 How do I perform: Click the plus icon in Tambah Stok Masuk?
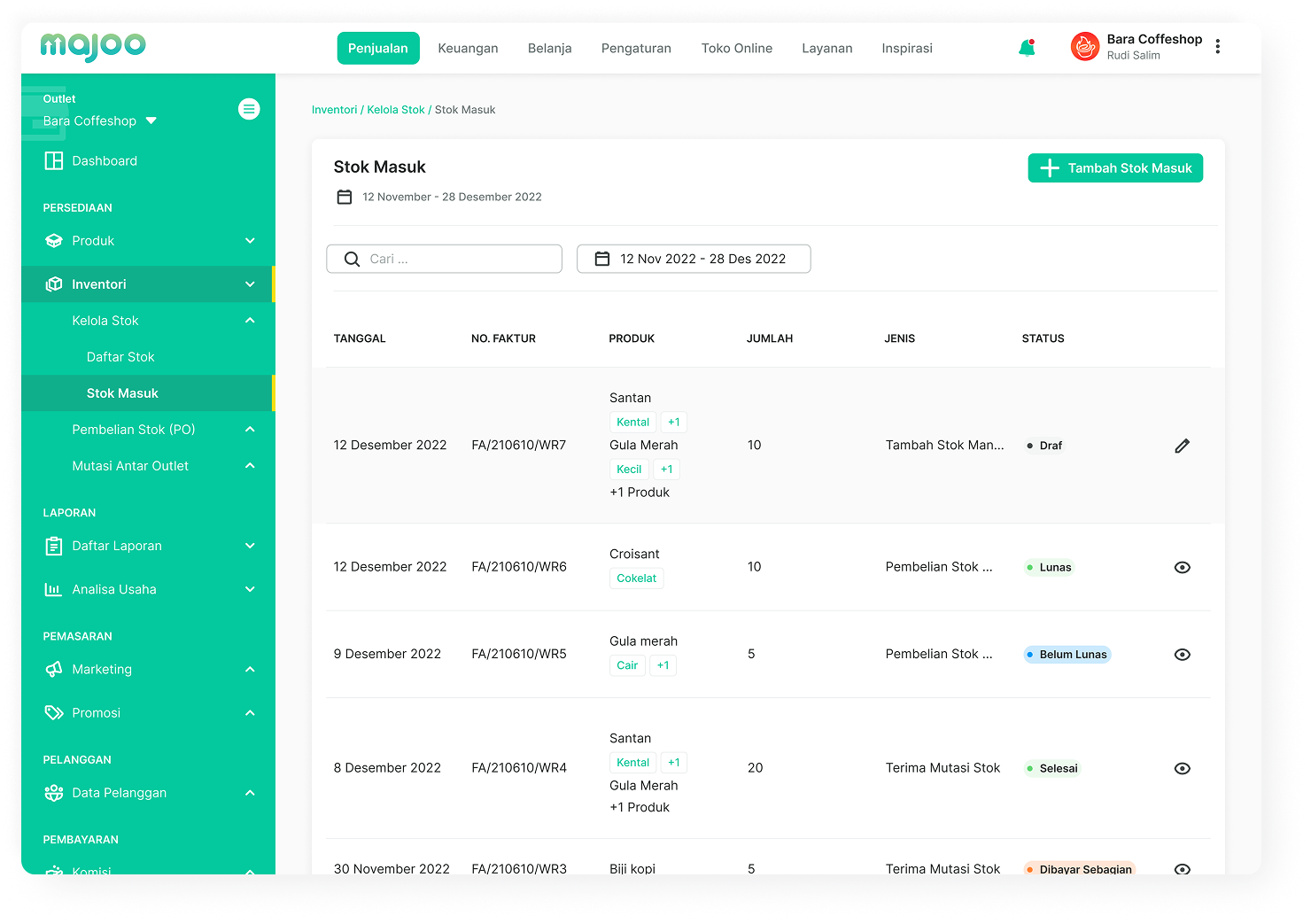[1050, 168]
